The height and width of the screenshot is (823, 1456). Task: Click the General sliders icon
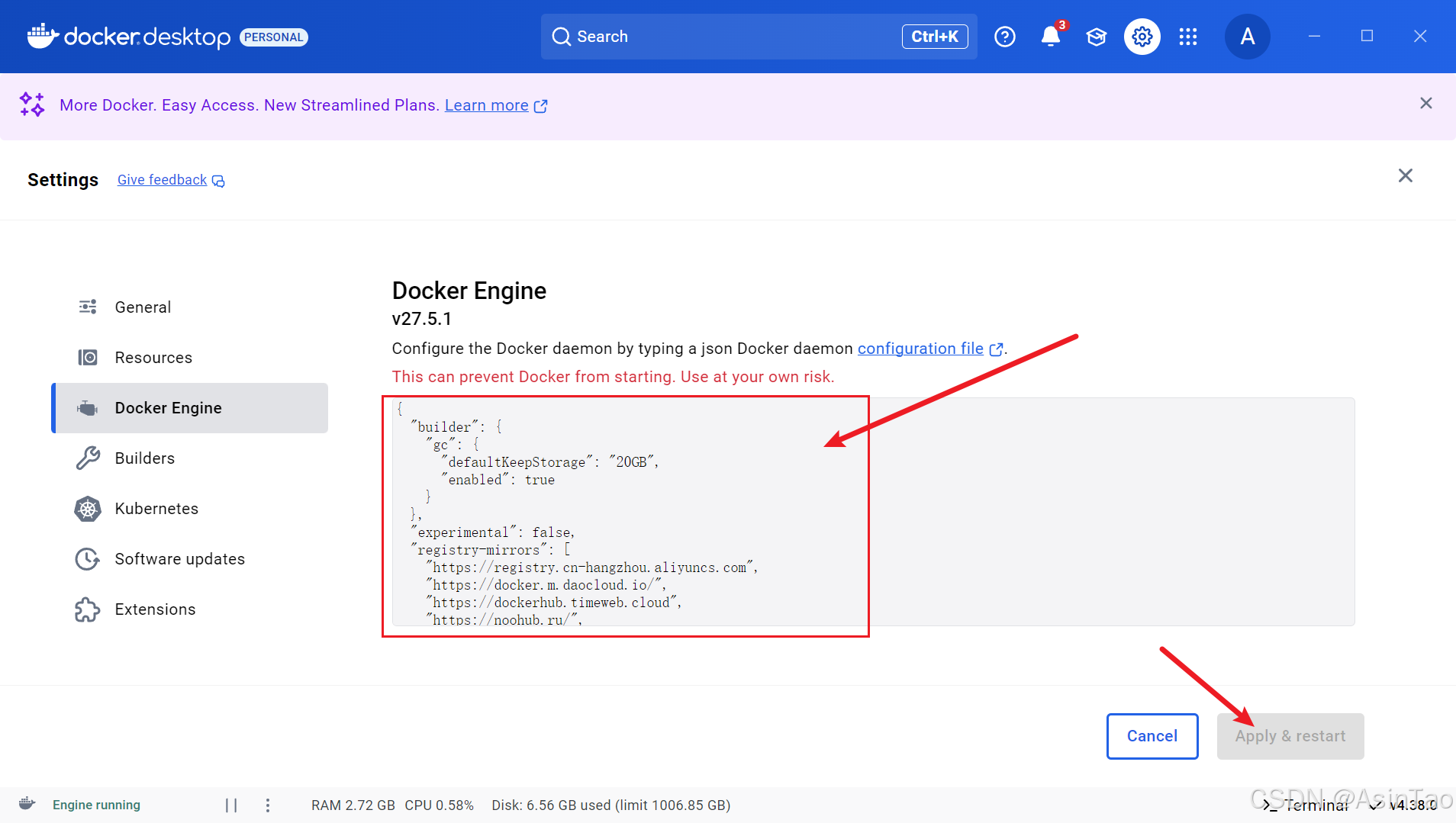(88, 307)
